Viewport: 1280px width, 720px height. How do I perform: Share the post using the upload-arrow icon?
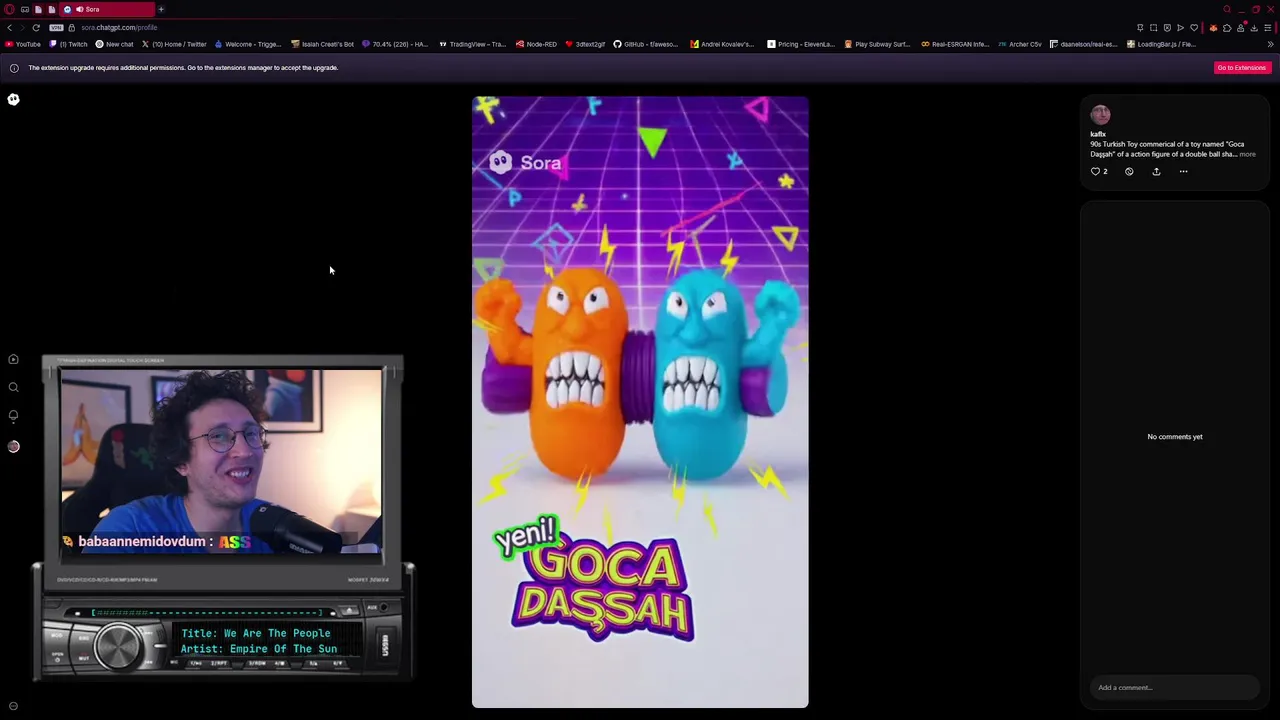pyautogui.click(x=1156, y=171)
